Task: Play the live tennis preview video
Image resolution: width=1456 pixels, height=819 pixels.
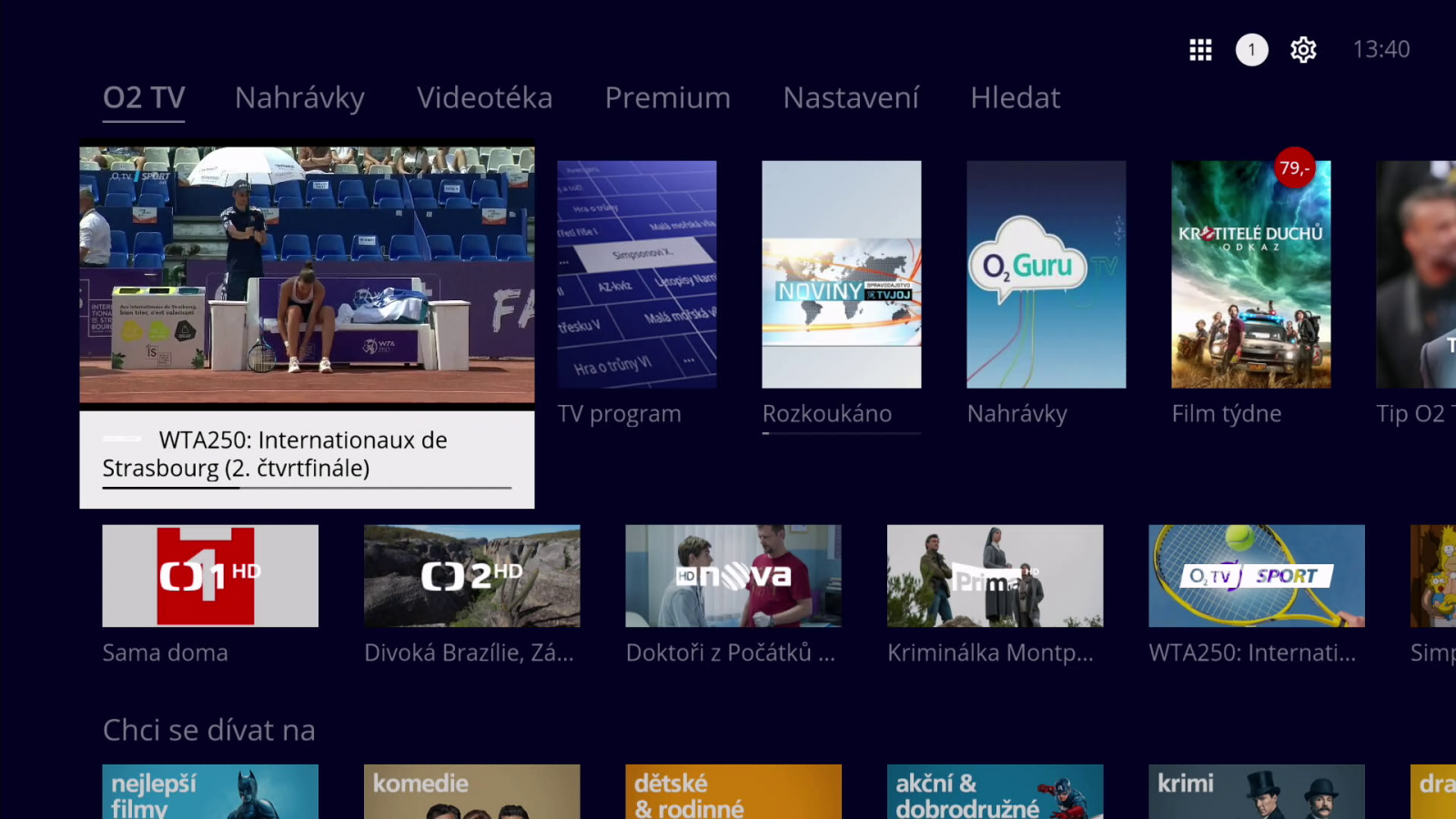Action: pos(307,275)
